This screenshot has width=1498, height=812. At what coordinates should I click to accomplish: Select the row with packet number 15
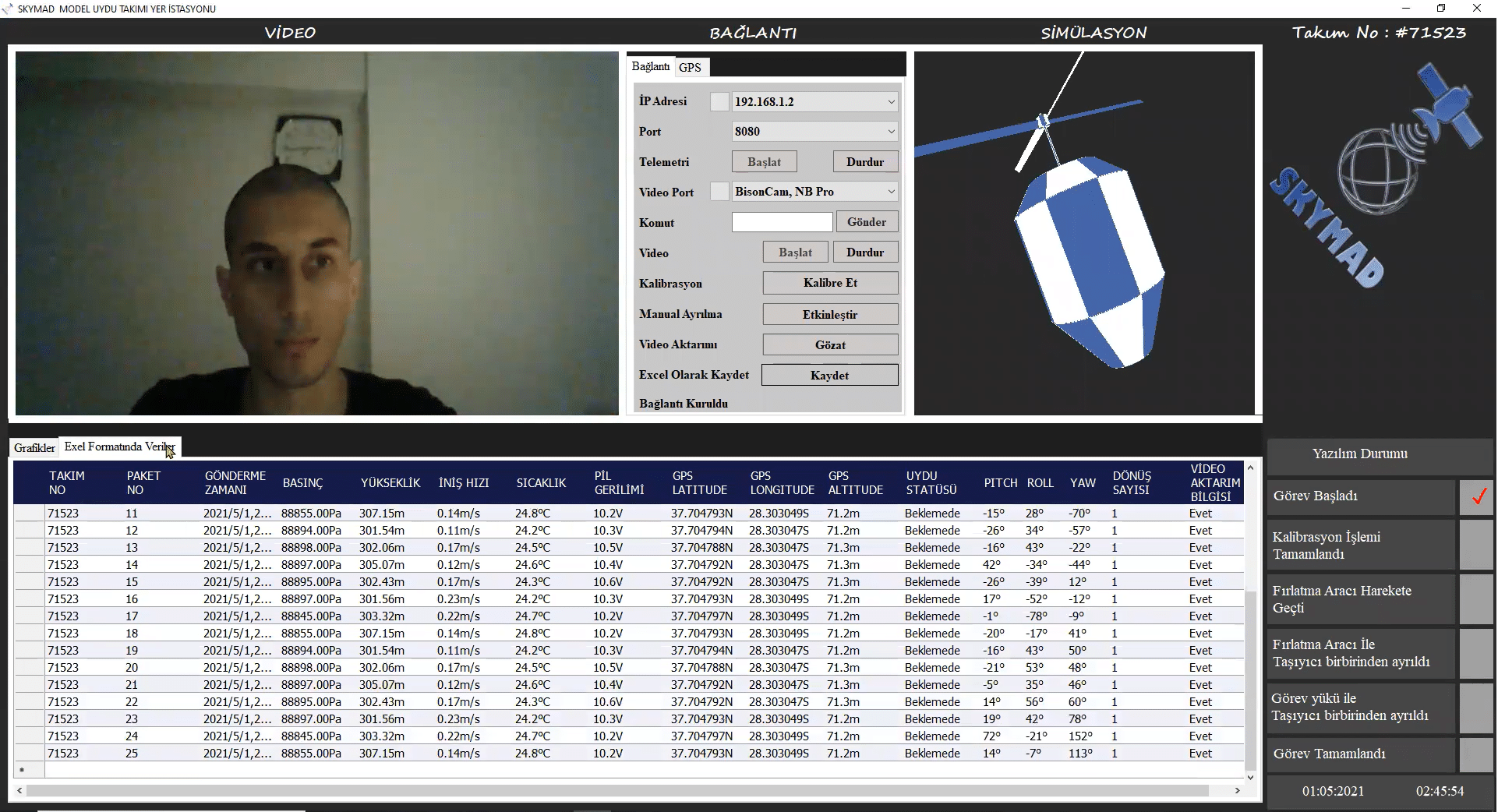click(628, 582)
